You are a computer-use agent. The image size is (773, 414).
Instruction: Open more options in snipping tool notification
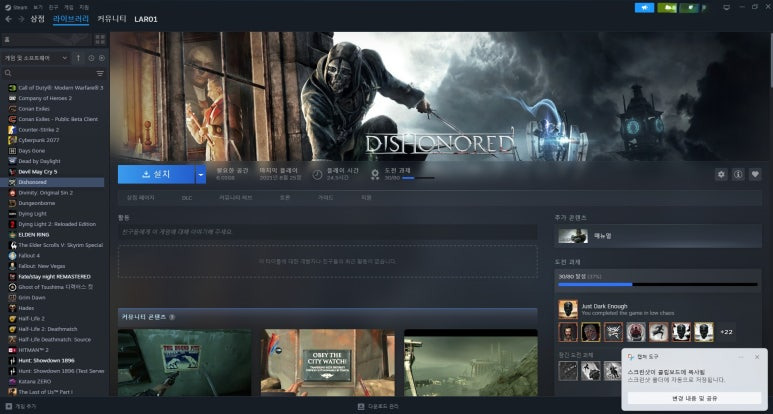[x=741, y=357]
